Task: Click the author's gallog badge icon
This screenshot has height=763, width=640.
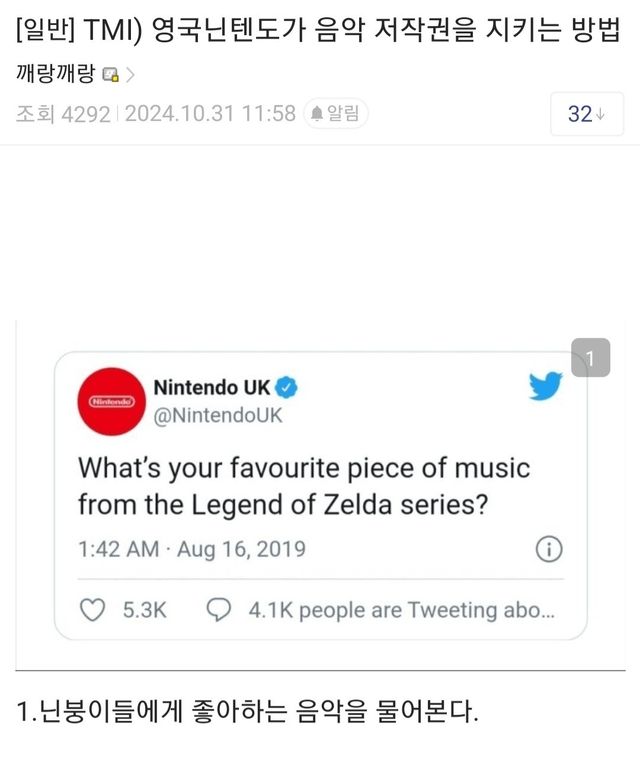Action: [x=110, y=75]
